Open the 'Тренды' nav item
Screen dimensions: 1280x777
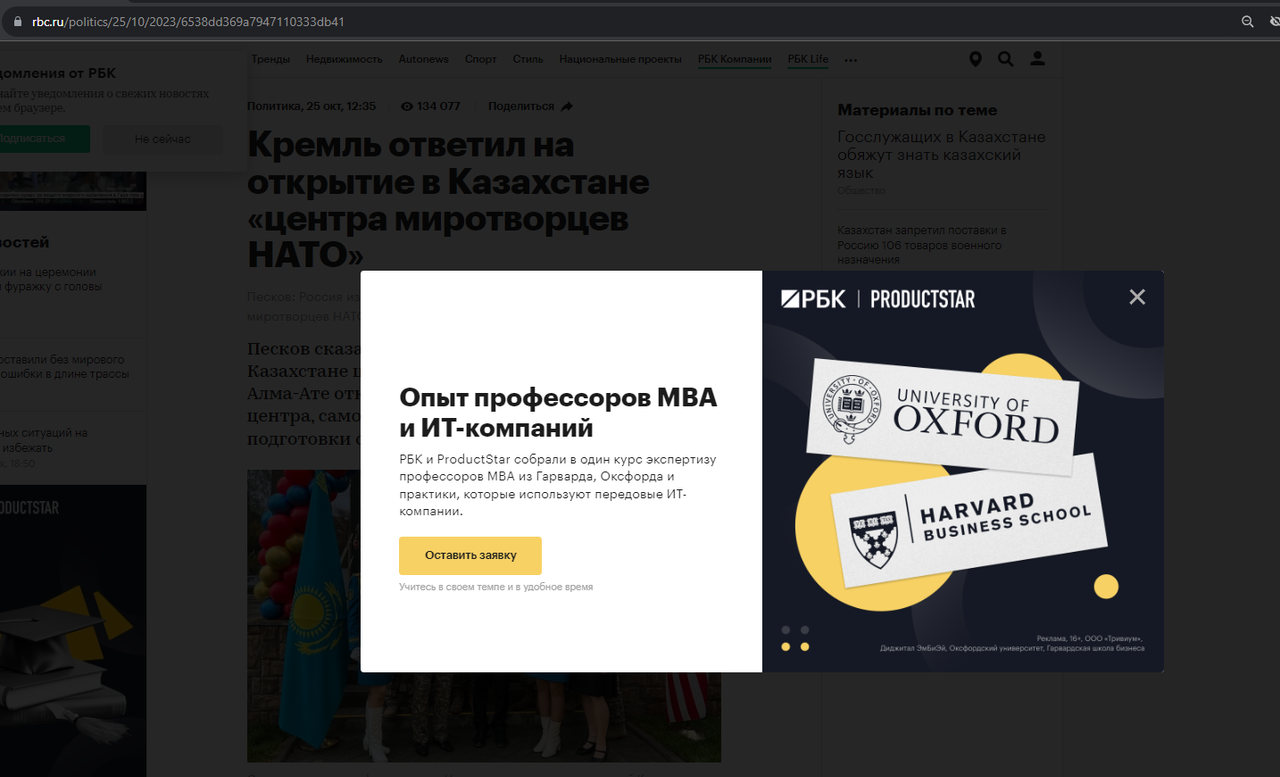click(x=271, y=59)
